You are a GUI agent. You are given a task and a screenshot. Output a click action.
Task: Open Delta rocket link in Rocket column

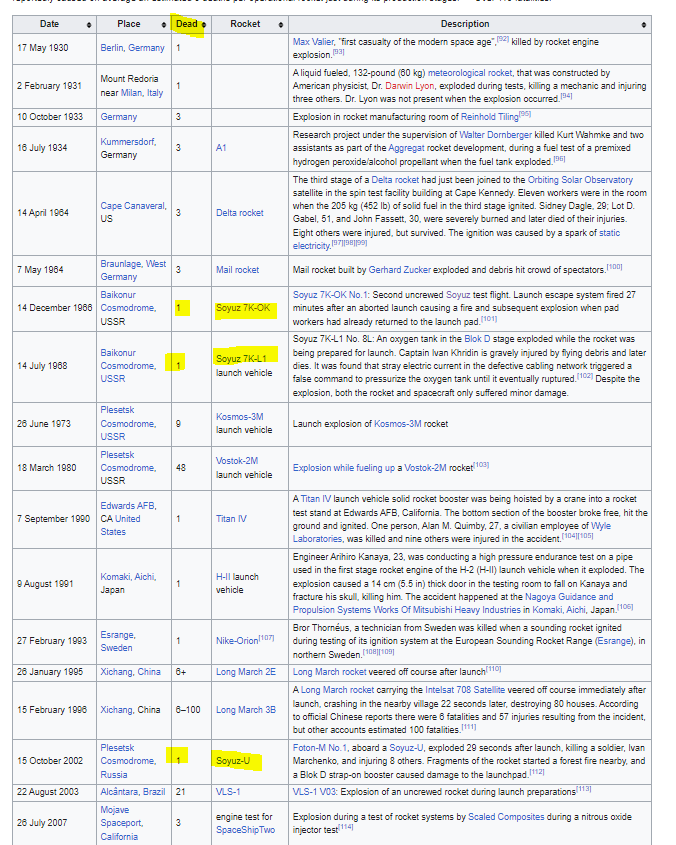click(x=239, y=213)
